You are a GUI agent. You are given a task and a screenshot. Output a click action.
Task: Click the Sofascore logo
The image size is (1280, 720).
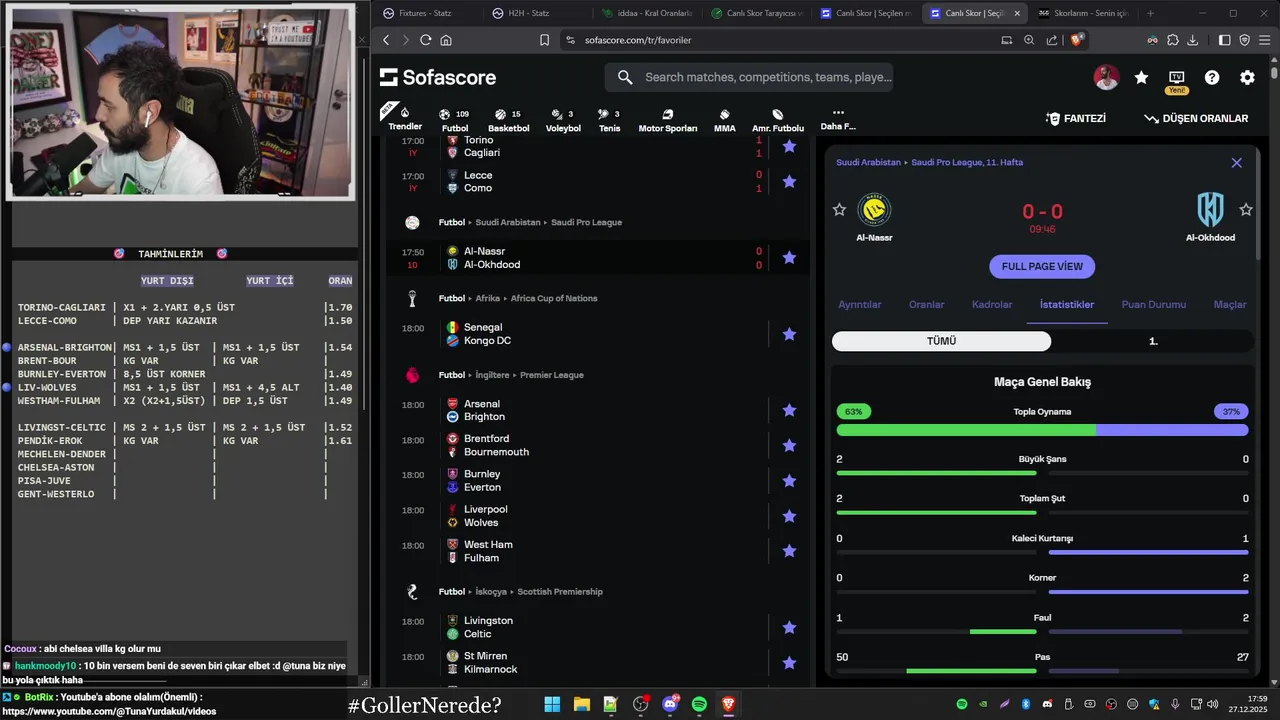[437, 77]
